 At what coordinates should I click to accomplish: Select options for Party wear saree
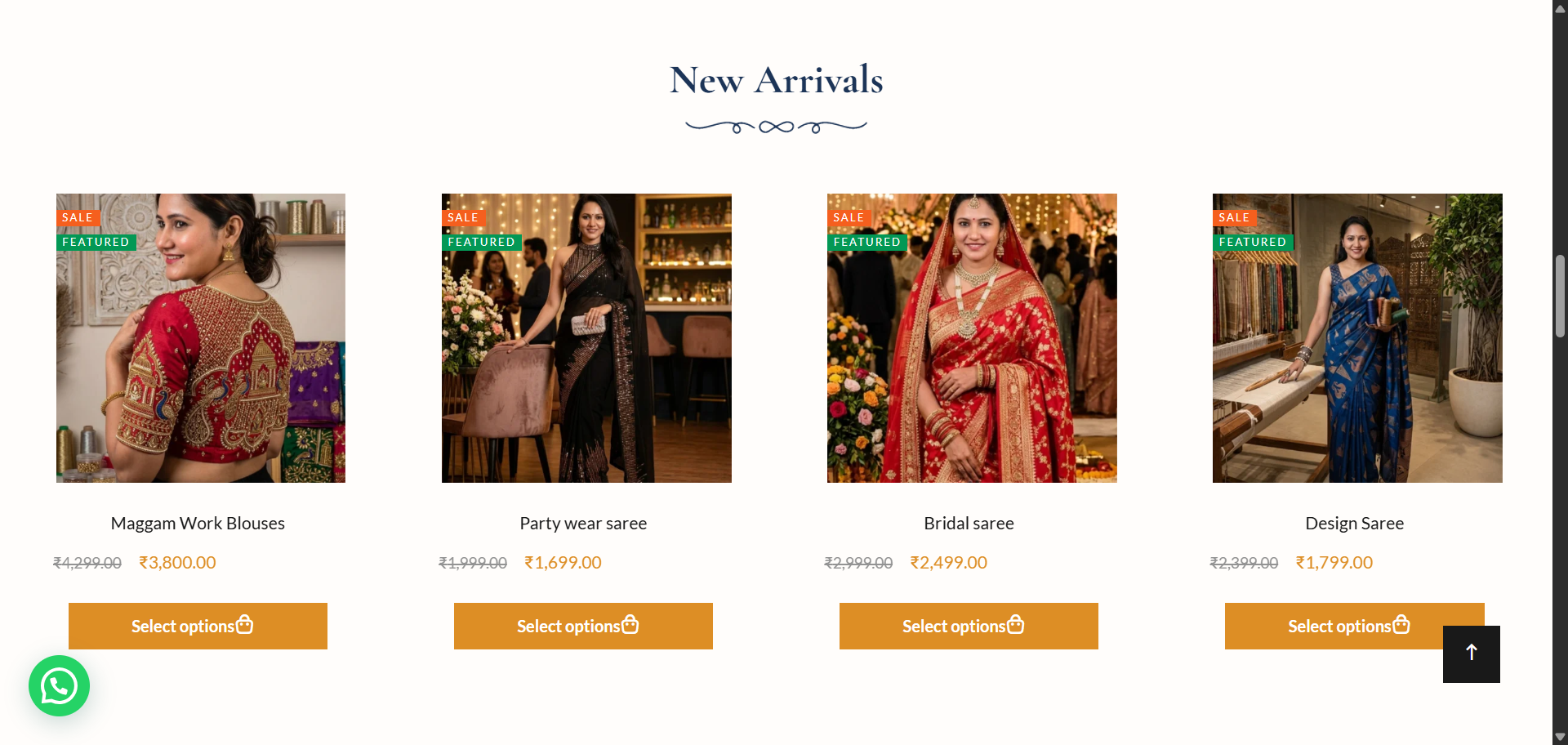583,627
